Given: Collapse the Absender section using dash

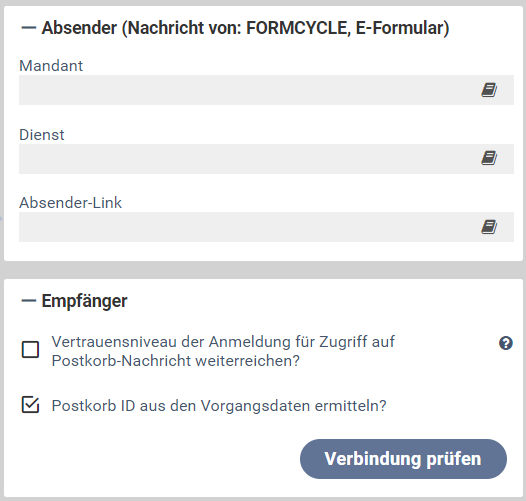Looking at the screenshot, I should pyautogui.click(x=29, y=28).
